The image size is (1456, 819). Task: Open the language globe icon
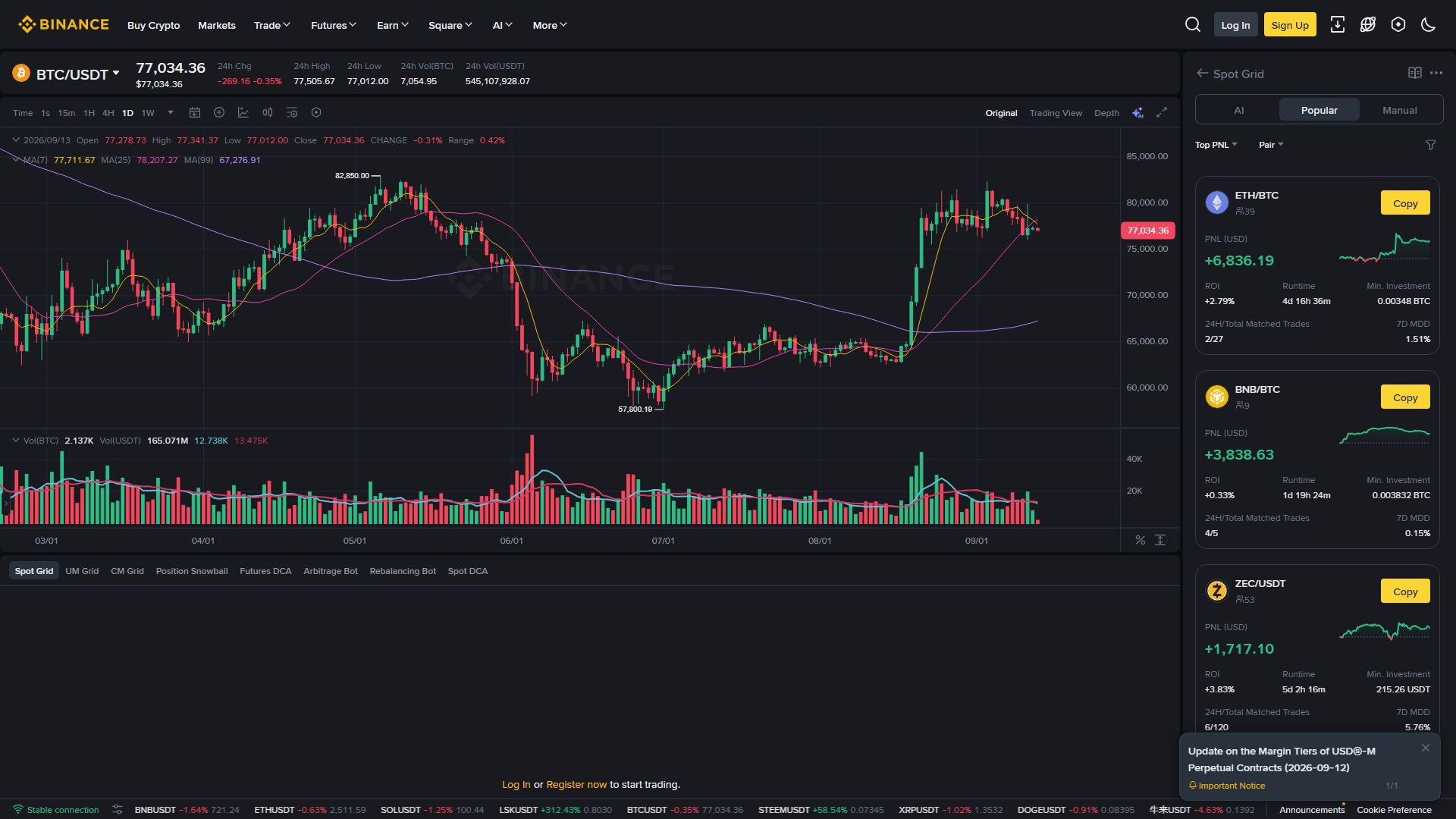[x=1368, y=25]
